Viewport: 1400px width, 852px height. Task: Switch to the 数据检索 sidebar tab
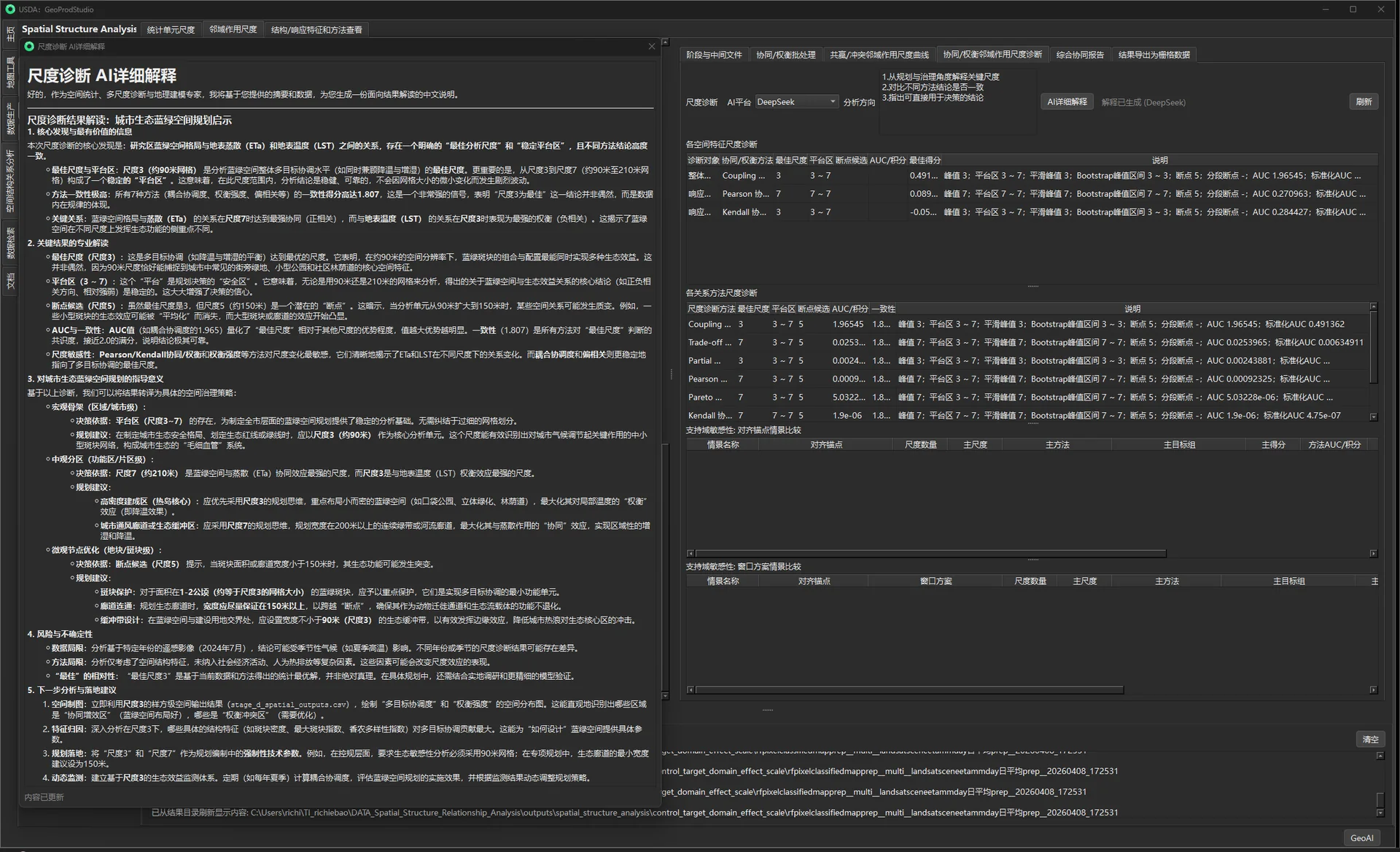tap(10, 242)
